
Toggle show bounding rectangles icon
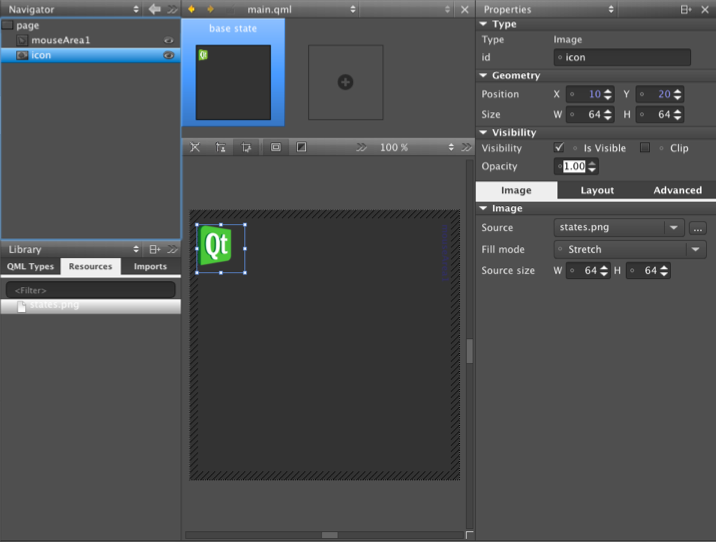click(276, 147)
